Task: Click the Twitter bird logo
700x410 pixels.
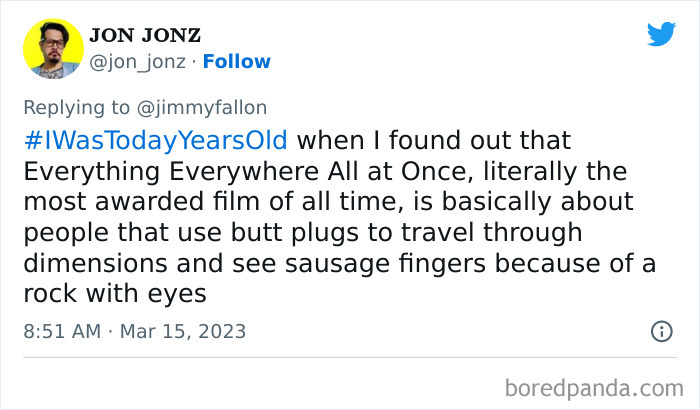Action: click(661, 35)
